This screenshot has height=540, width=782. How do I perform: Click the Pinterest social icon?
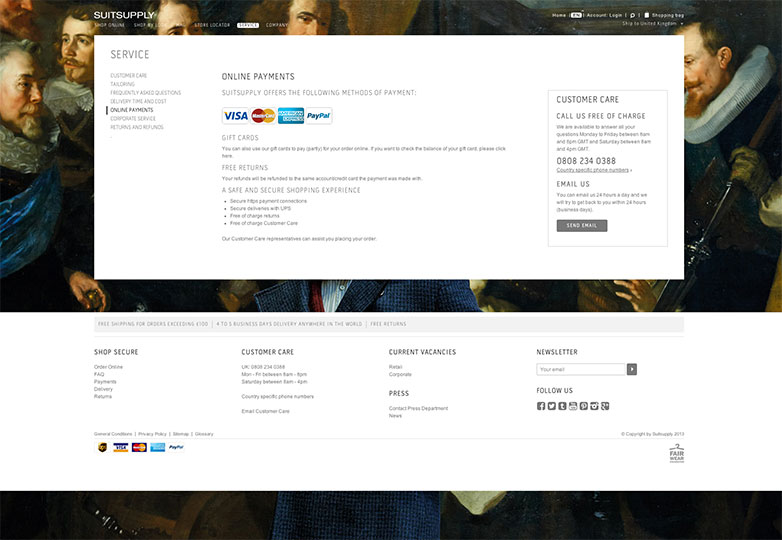pyautogui.click(x=584, y=406)
